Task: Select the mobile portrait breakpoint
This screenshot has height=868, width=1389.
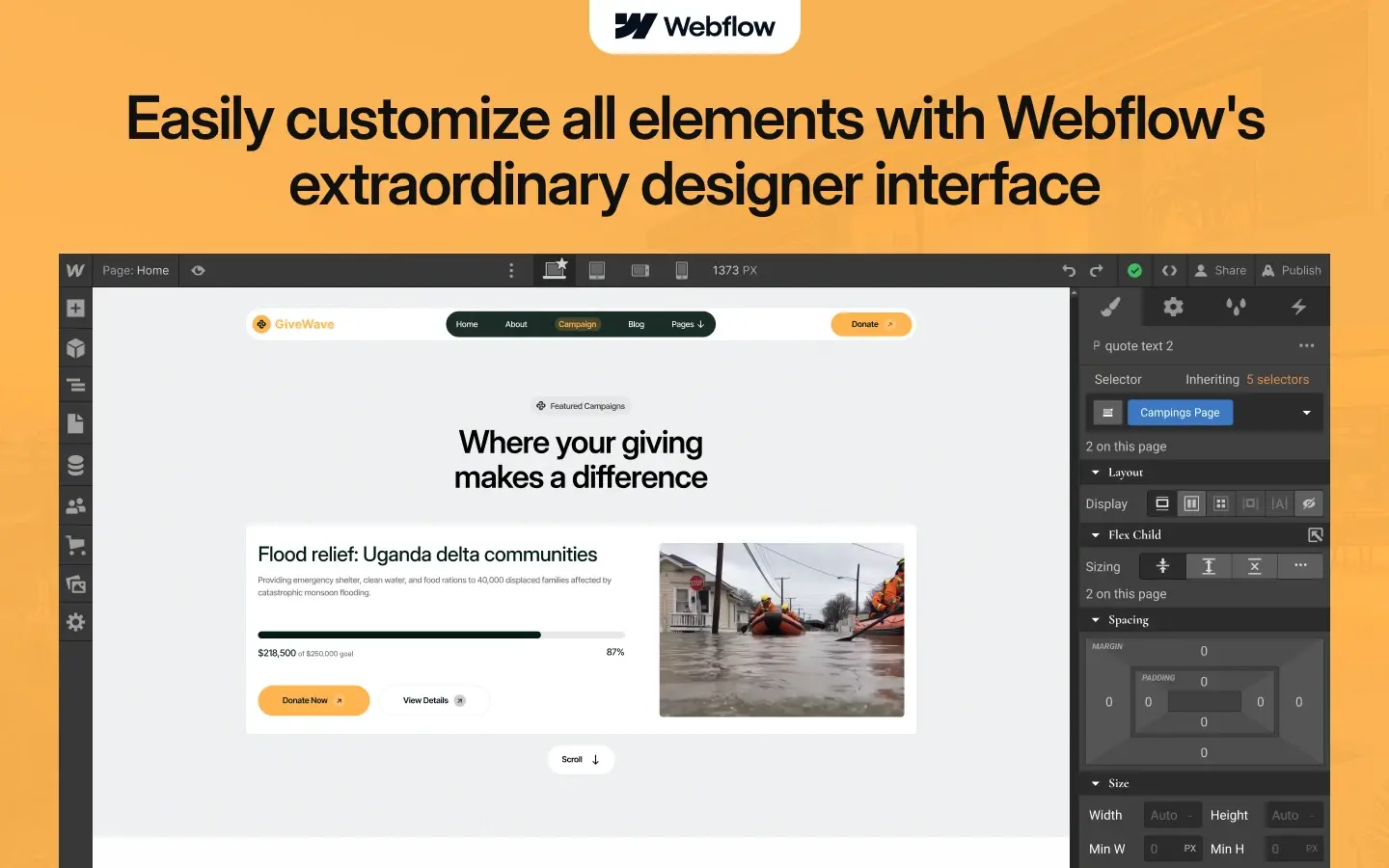Action: pyautogui.click(x=682, y=271)
